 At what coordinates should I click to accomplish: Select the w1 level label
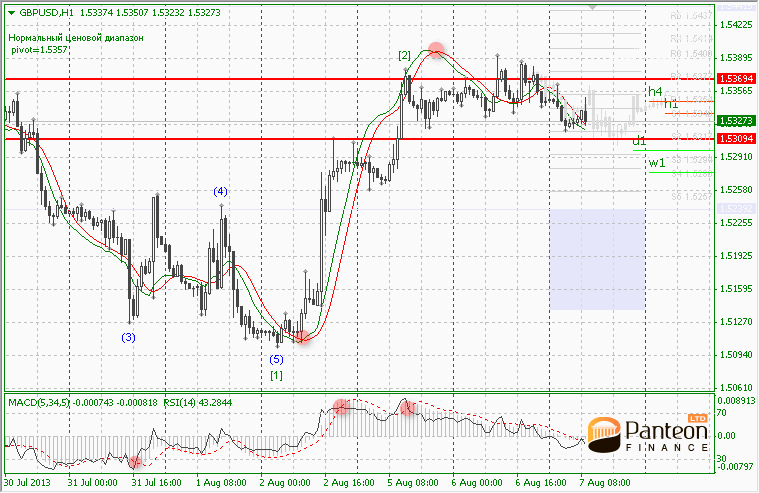pyautogui.click(x=657, y=163)
